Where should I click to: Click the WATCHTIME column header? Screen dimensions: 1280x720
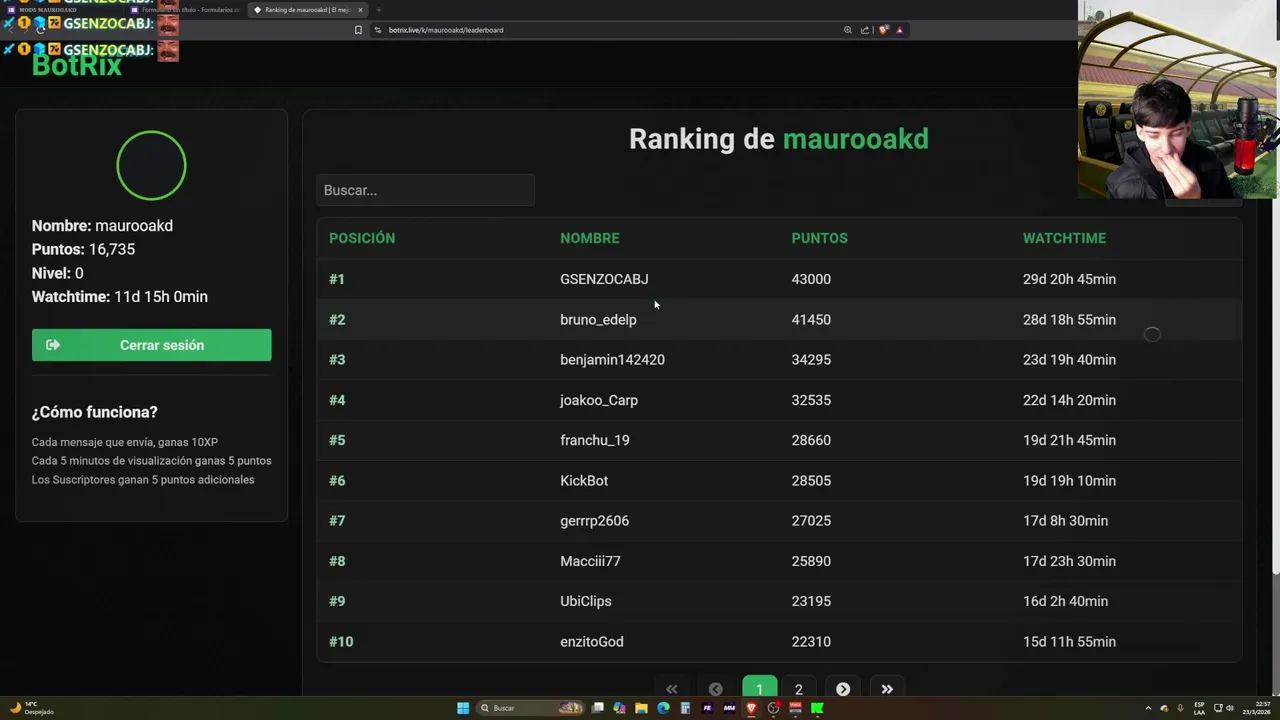click(1064, 238)
